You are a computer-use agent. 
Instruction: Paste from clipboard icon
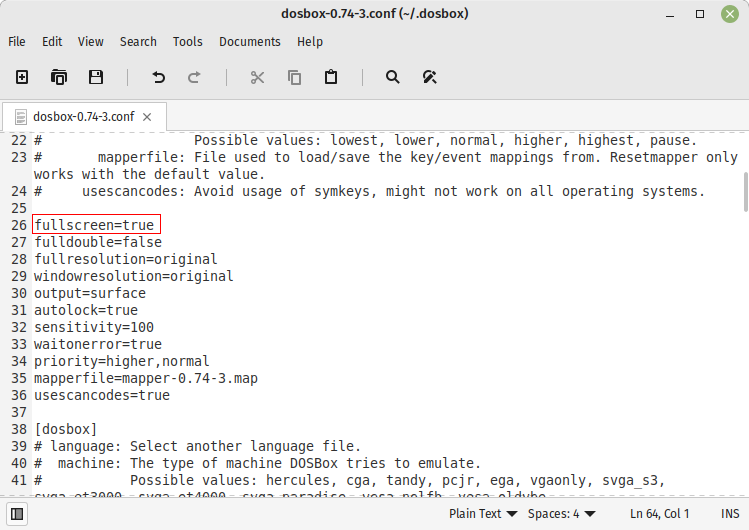click(331, 77)
